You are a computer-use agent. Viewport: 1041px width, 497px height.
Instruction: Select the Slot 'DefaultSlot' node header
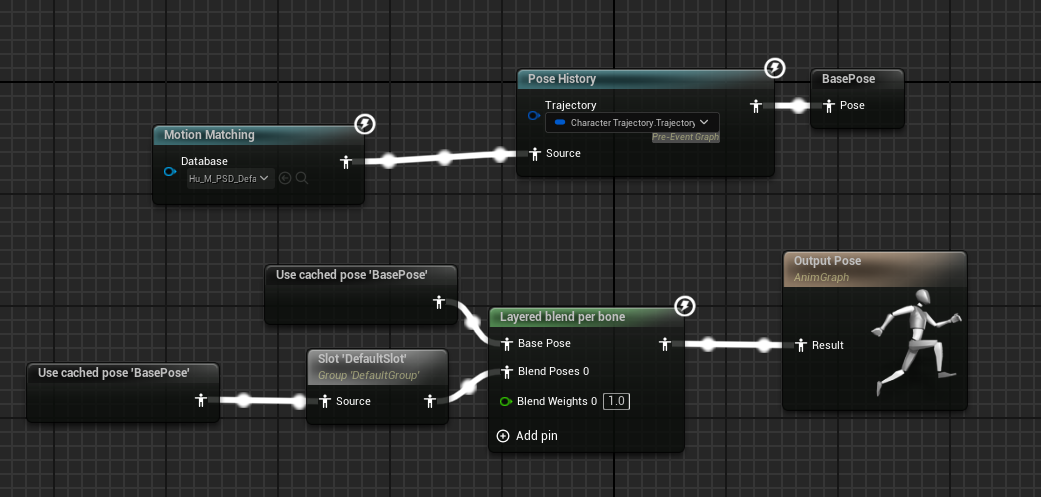pyautogui.click(x=377, y=366)
